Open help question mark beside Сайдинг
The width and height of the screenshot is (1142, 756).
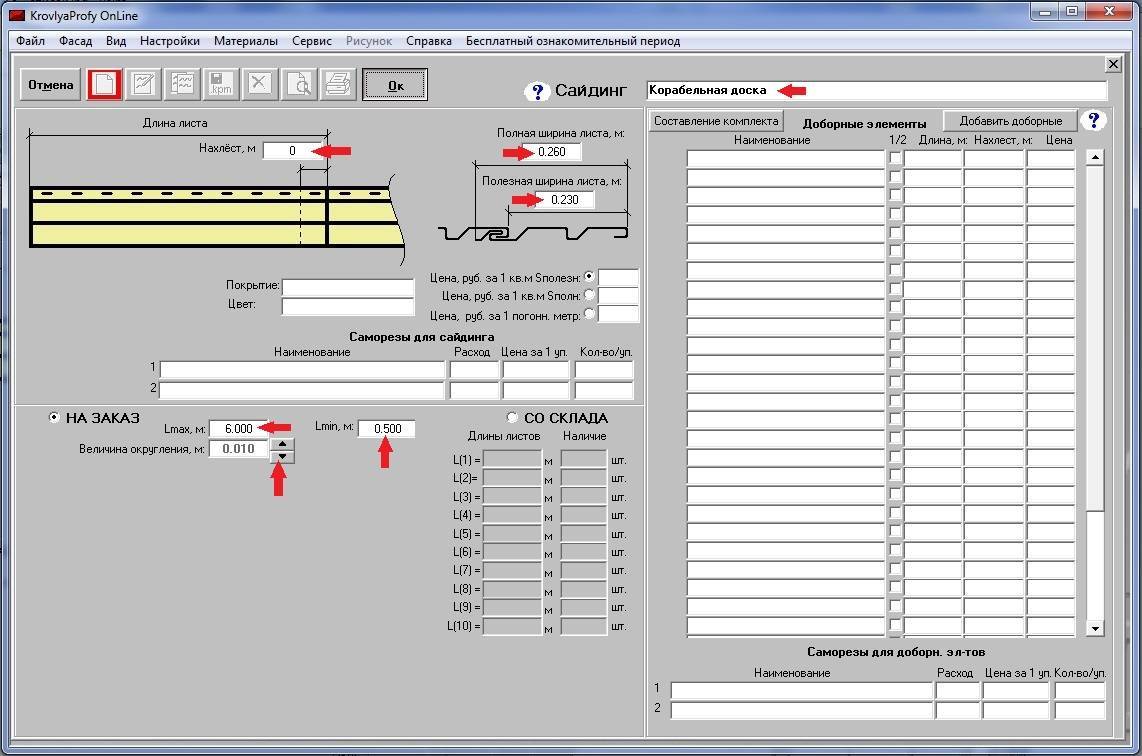(x=537, y=92)
